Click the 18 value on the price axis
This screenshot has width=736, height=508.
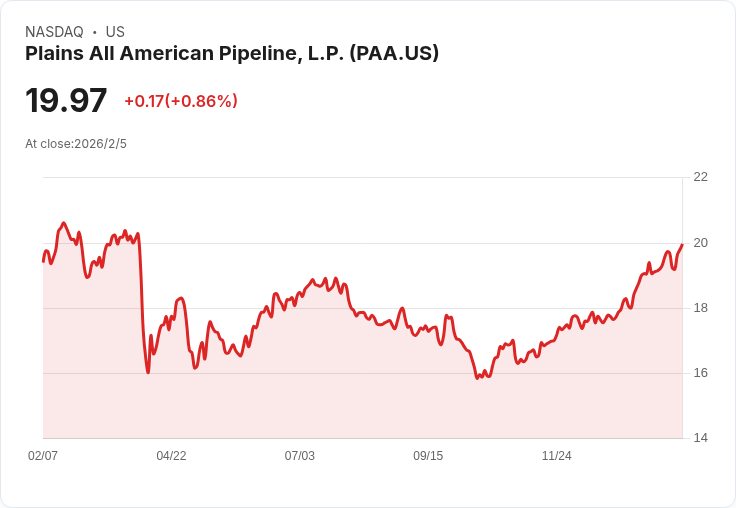[x=700, y=308]
